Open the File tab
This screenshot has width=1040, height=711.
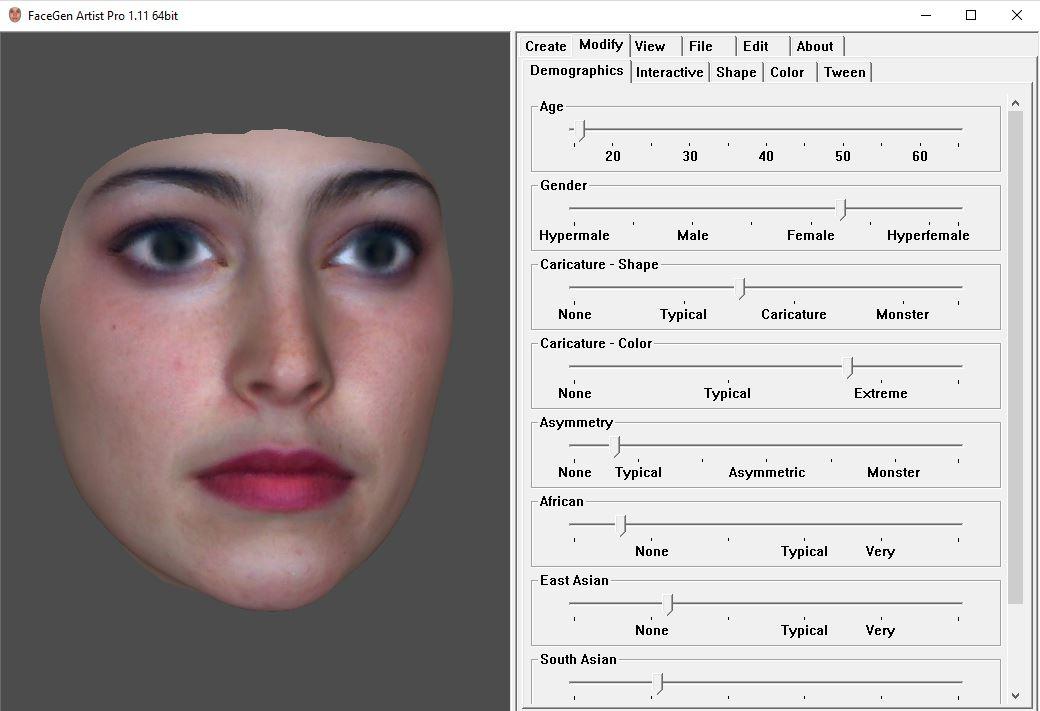click(701, 46)
